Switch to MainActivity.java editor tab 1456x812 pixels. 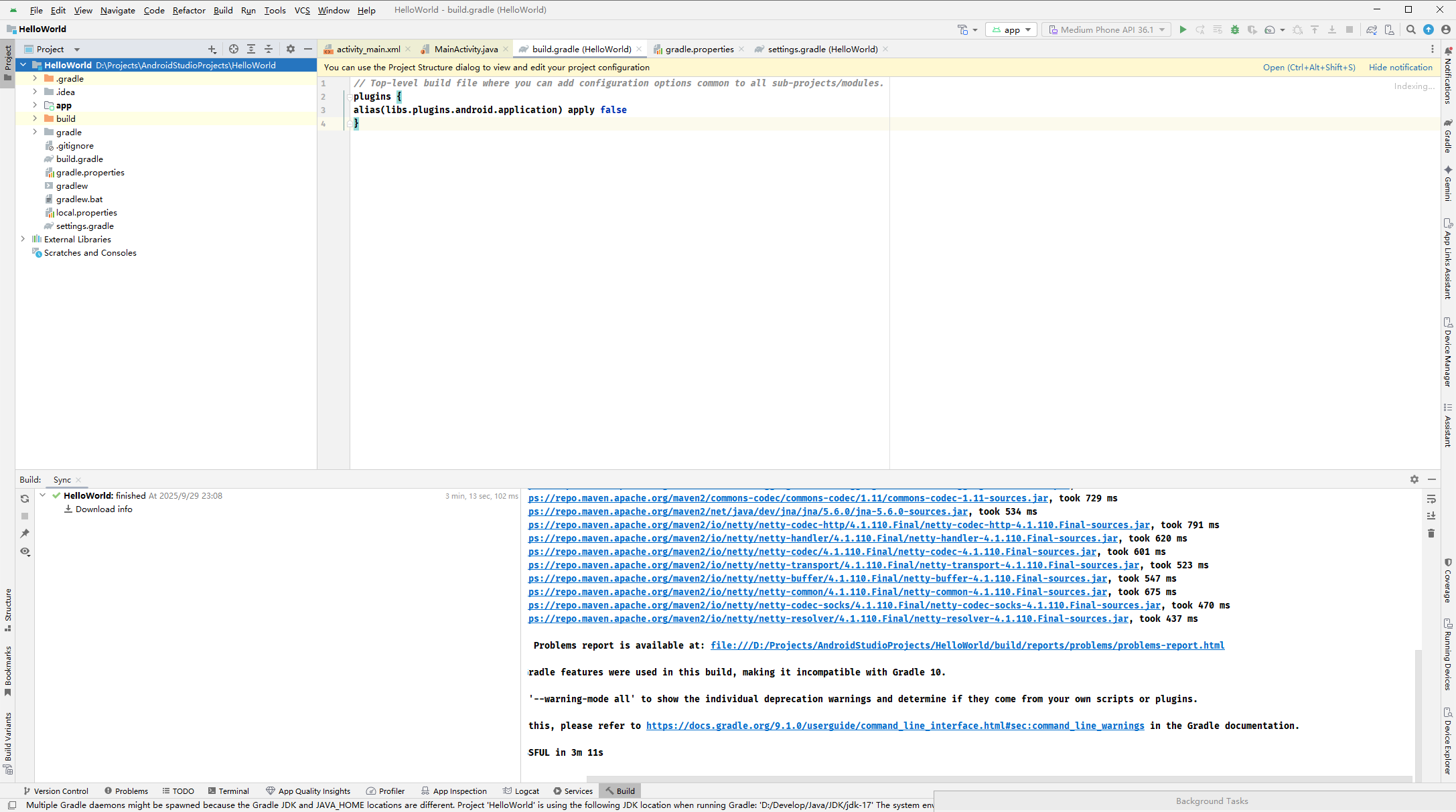[x=465, y=49]
